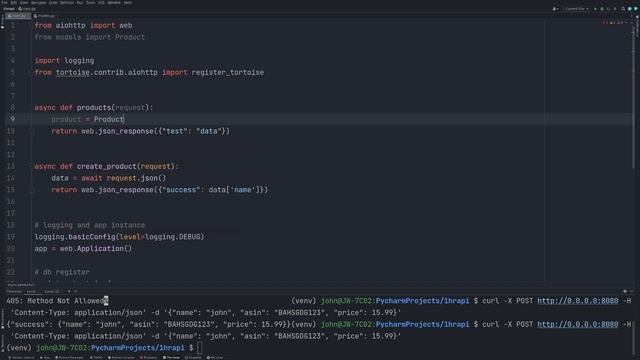Click the '# logging and app instance' comment
Image resolution: width=640 pixels, height=360 pixels.
coord(89,225)
